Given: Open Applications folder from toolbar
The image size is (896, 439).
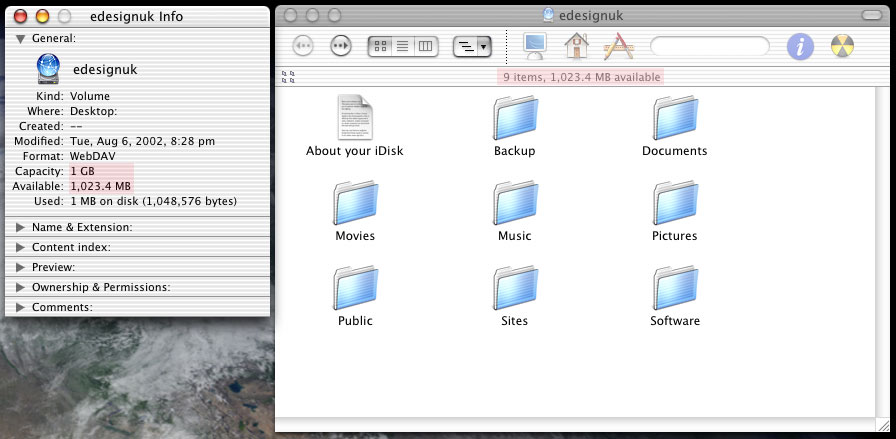Looking at the screenshot, I should [618, 46].
